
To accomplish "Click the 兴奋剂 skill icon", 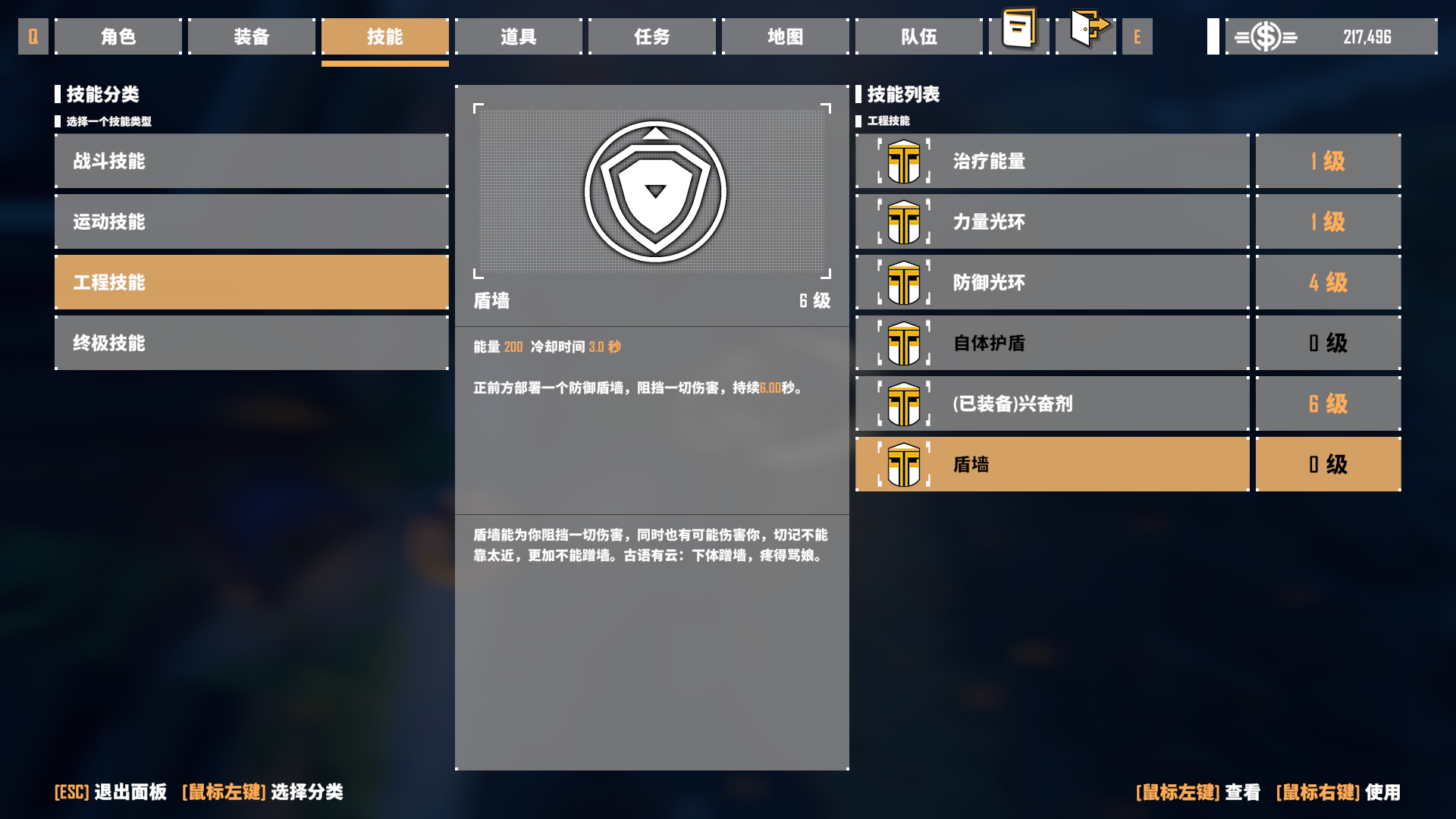I will click(904, 403).
